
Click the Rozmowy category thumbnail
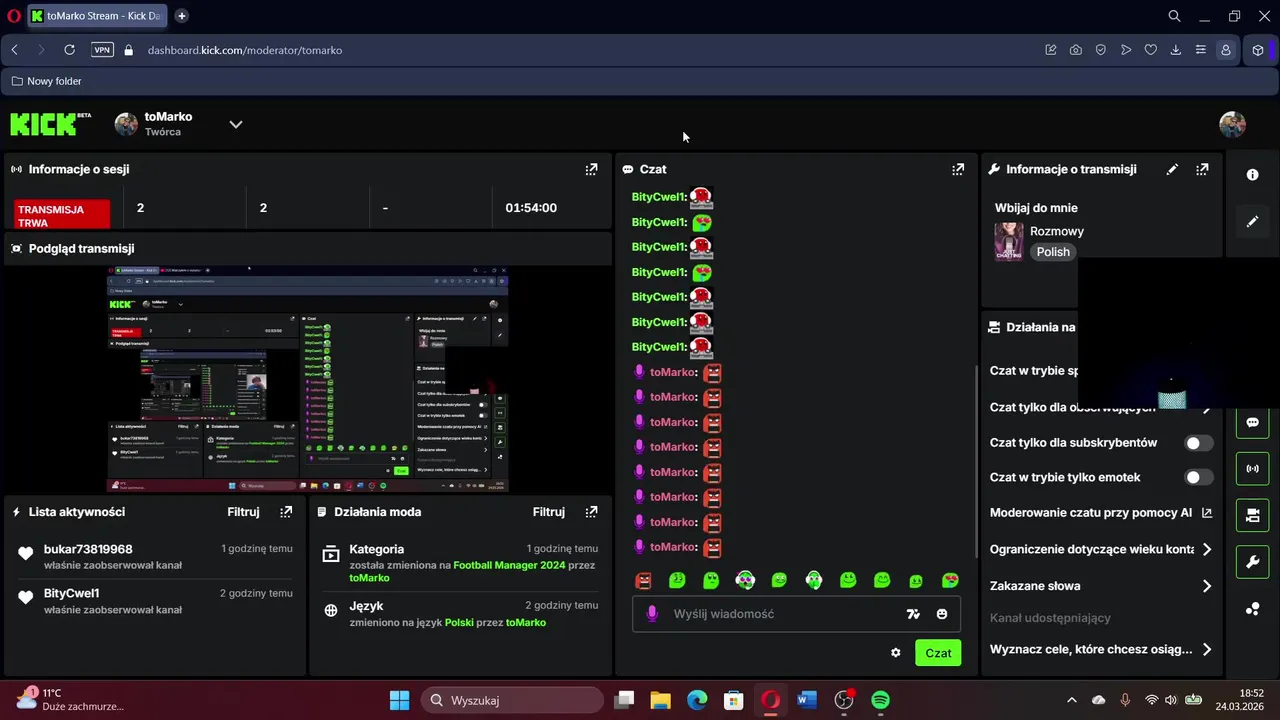point(1008,241)
